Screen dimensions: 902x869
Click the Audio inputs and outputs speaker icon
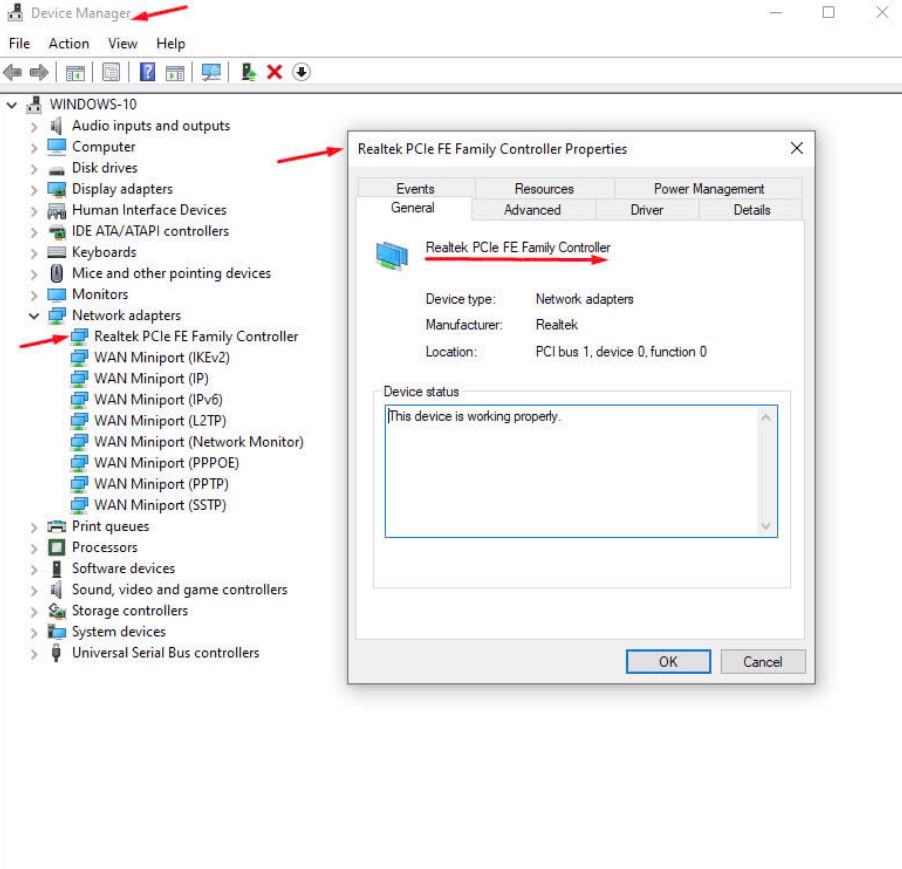[56, 125]
